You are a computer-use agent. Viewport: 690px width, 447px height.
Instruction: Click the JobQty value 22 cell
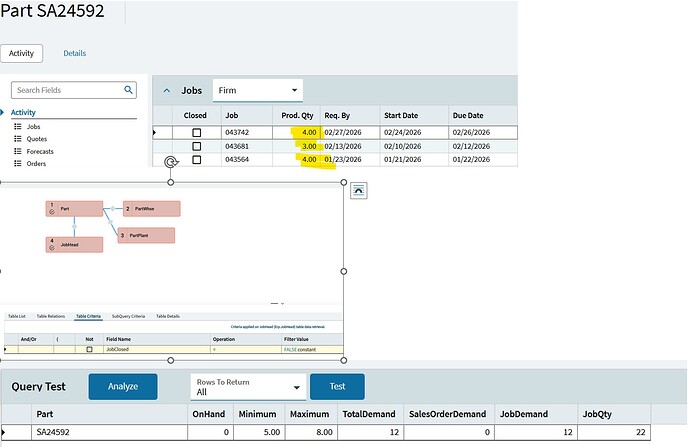614,432
